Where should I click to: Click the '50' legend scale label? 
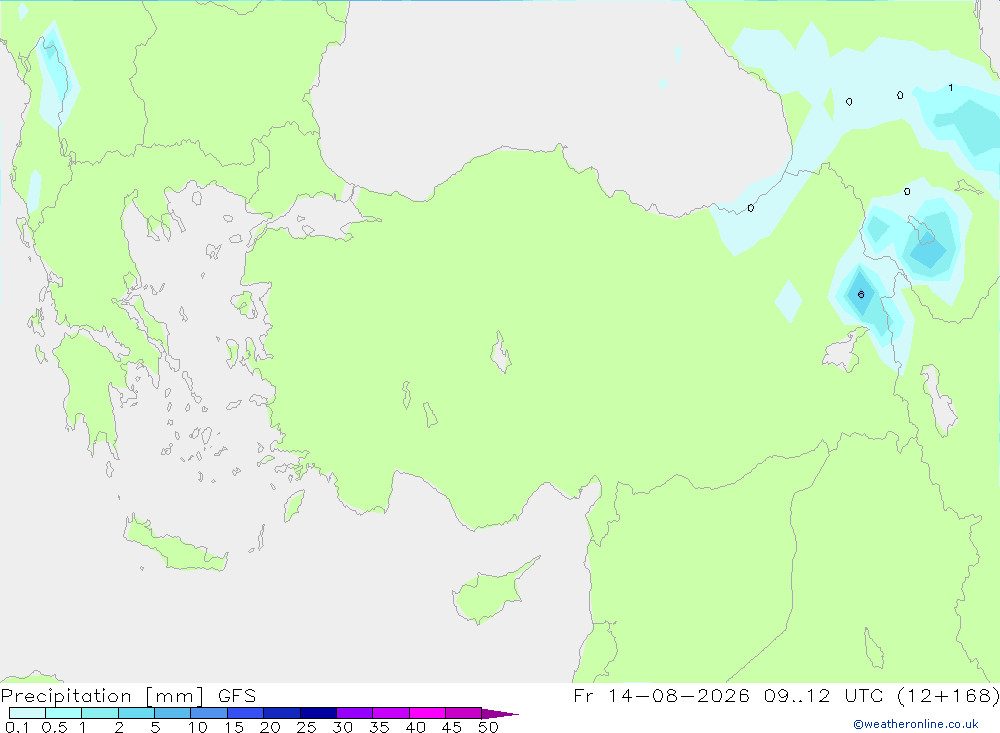[x=488, y=727]
